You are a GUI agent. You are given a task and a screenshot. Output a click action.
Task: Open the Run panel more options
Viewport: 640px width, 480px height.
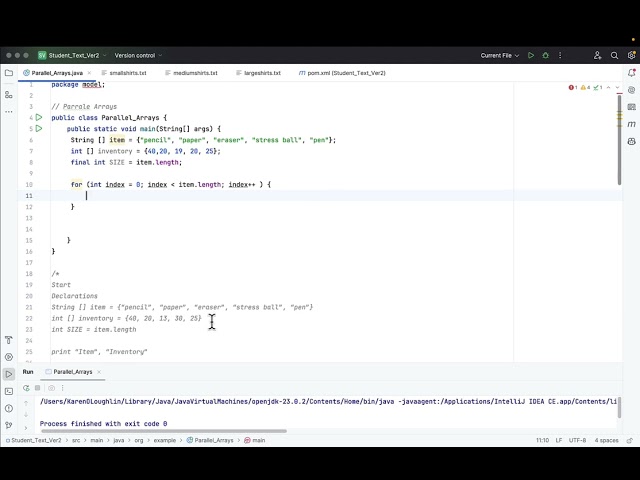click(x=62, y=388)
